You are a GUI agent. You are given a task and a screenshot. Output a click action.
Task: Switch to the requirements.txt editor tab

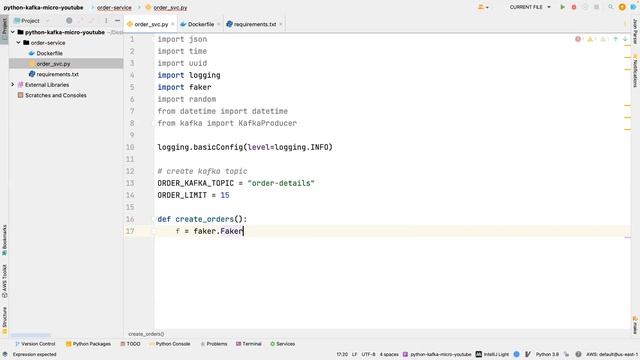pyautogui.click(x=254, y=24)
